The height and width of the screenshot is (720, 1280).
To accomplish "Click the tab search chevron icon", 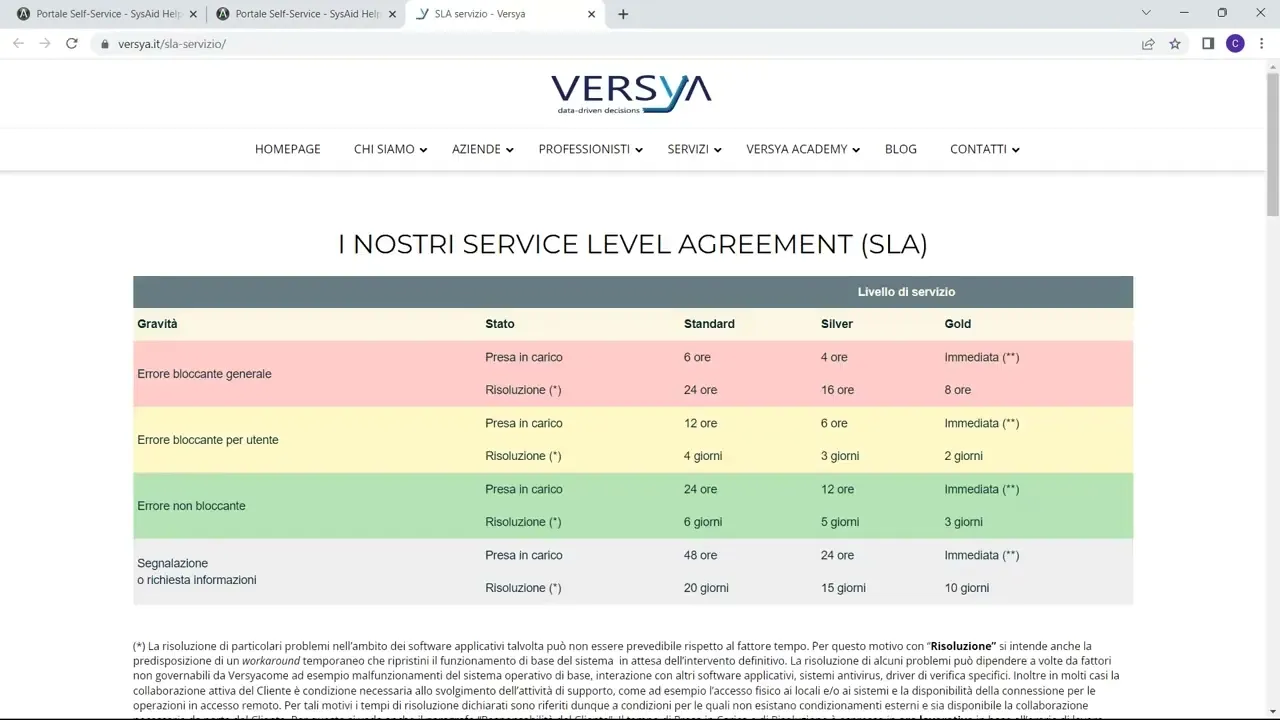I will [1145, 13].
